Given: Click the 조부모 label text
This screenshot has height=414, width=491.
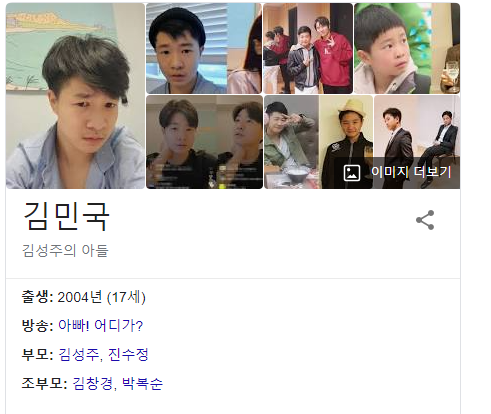Looking at the screenshot, I should coord(45,383).
